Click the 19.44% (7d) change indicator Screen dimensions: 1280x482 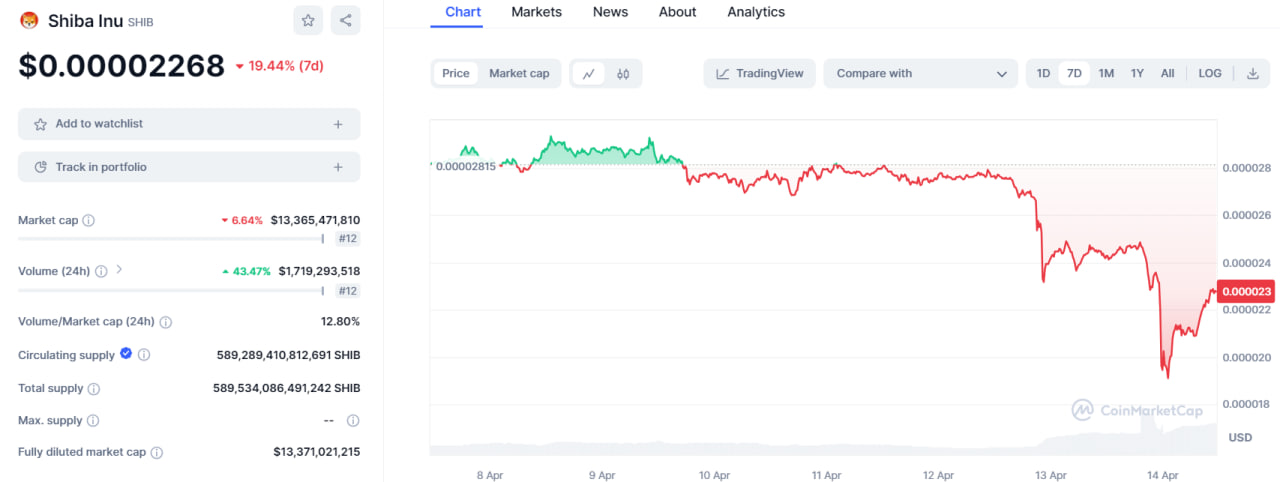coord(279,66)
